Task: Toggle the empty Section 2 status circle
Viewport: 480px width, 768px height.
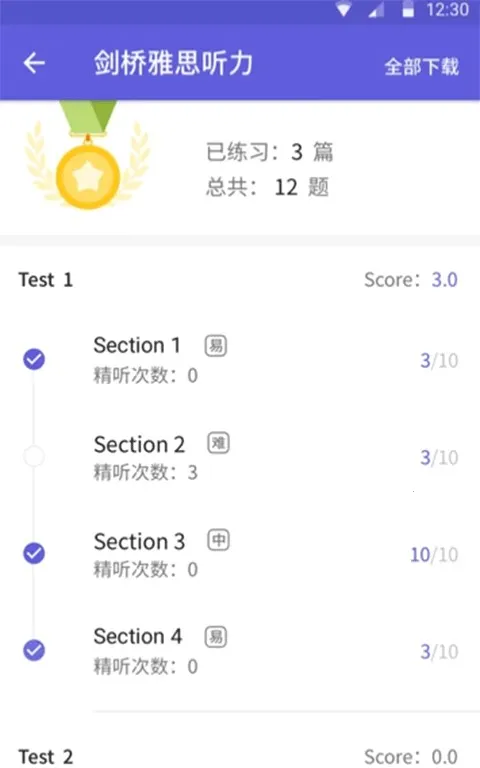Action: (34, 456)
